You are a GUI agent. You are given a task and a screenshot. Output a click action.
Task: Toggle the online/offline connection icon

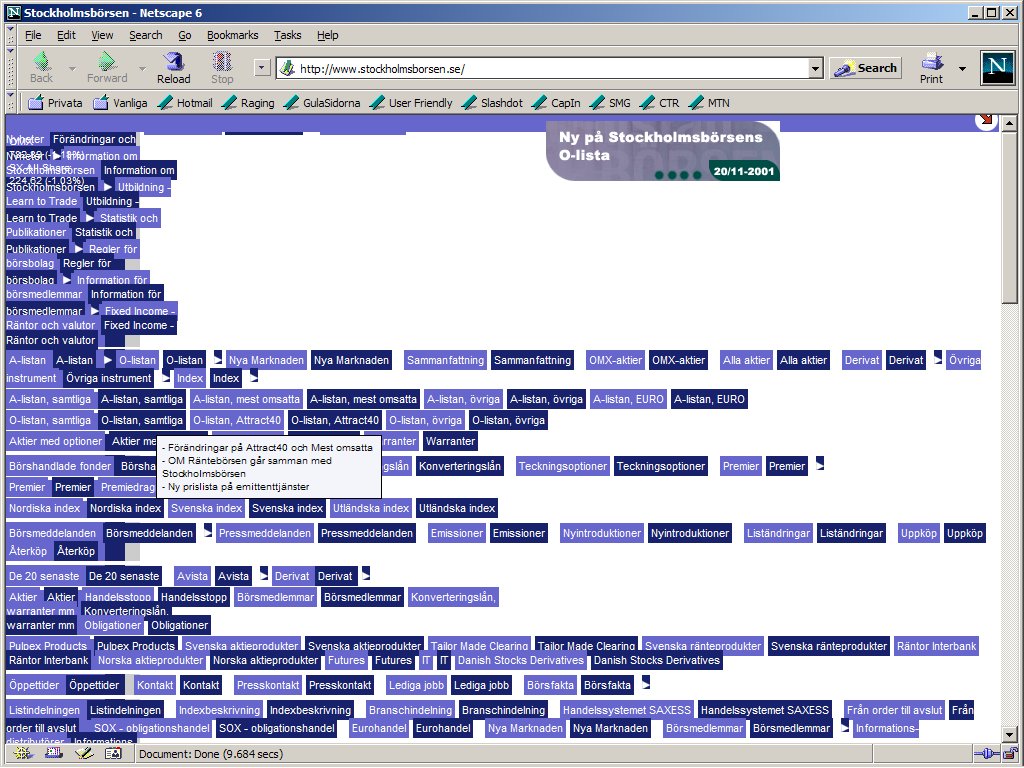[987, 754]
